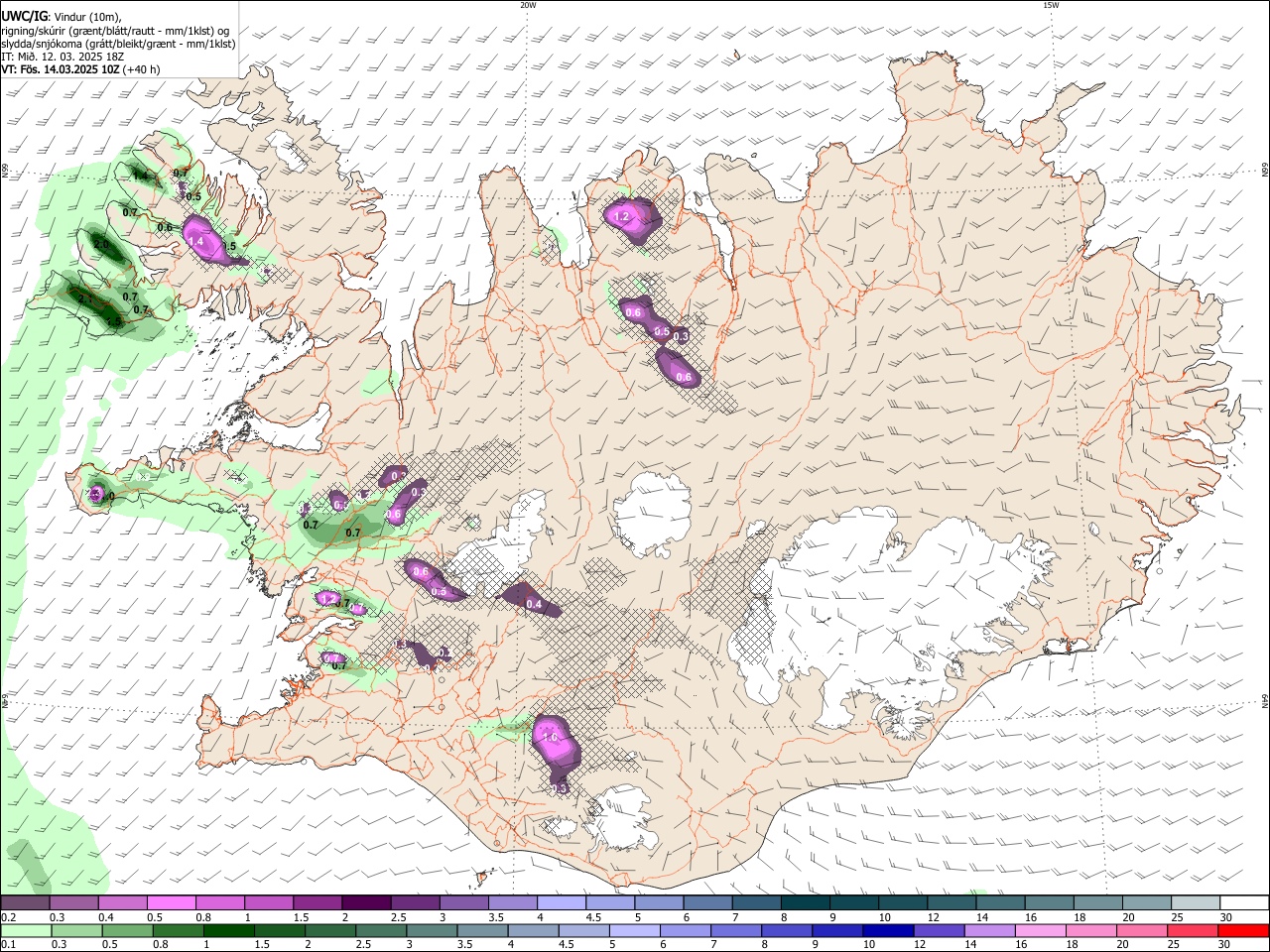Click the 'UWC/IG' title text
This screenshot has width=1270, height=952.
(24, 17)
